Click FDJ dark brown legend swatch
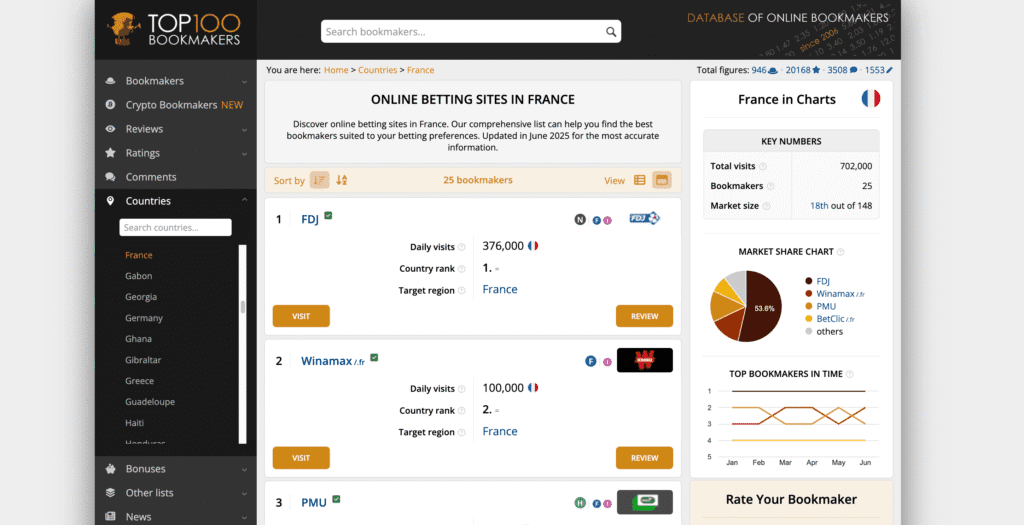Viewport: 1024px width, 525px height. coord(809,281)
